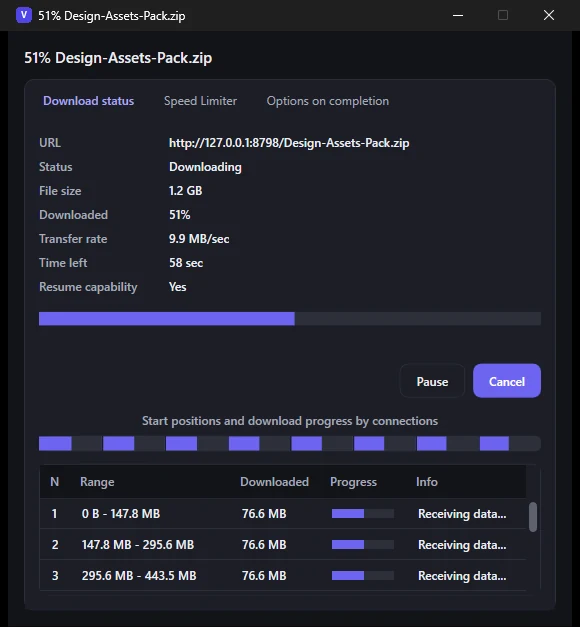
Task: Click the Status value Downloading
Action: [205, 167]
